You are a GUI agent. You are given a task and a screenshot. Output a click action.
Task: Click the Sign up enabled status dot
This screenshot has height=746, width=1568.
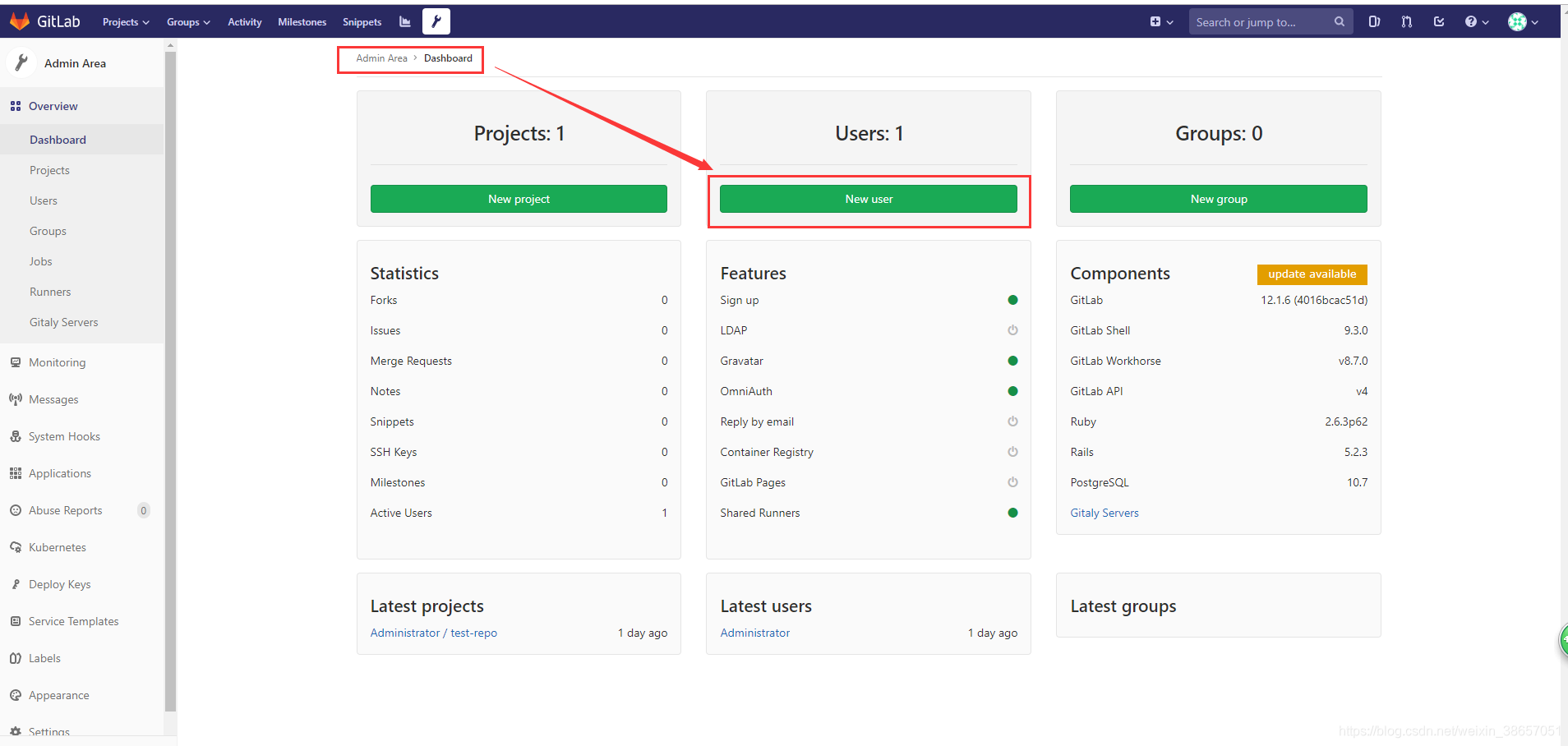tap(1012, 300)
